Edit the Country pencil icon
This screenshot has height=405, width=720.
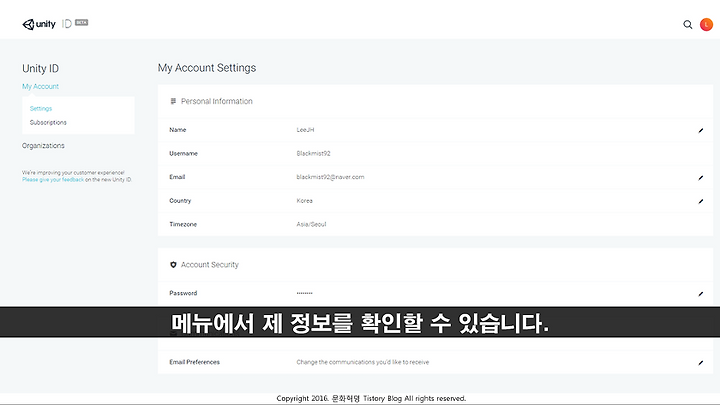click(701, 201)
